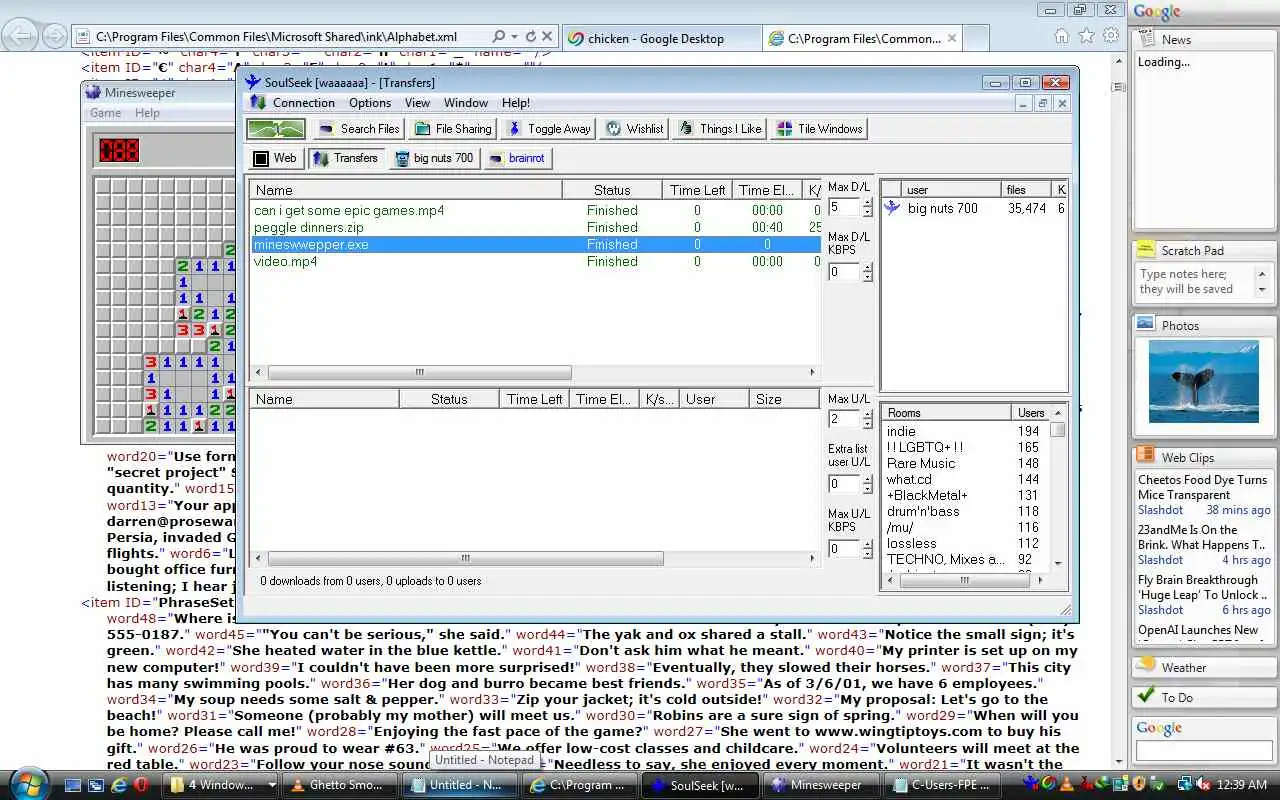The image size is (1280, 800).
Task: Open 'Cheetos Food Dye Turns Mice Transparent' clip
Action: point(1203,487)
